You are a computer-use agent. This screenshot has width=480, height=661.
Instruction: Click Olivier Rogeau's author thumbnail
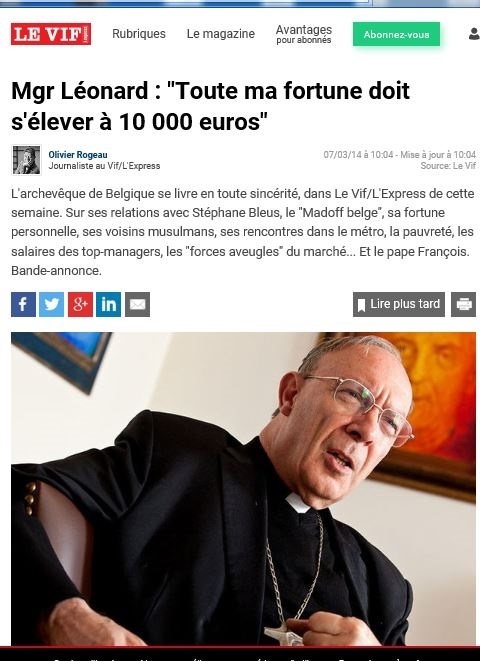(x=26, y=160)
